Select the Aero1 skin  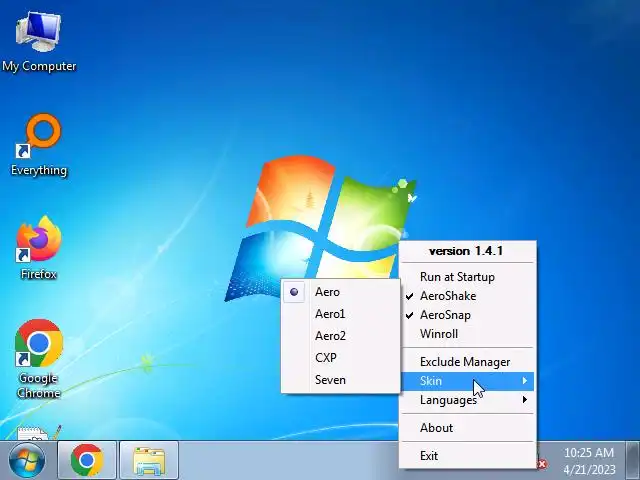pos(340,314)
